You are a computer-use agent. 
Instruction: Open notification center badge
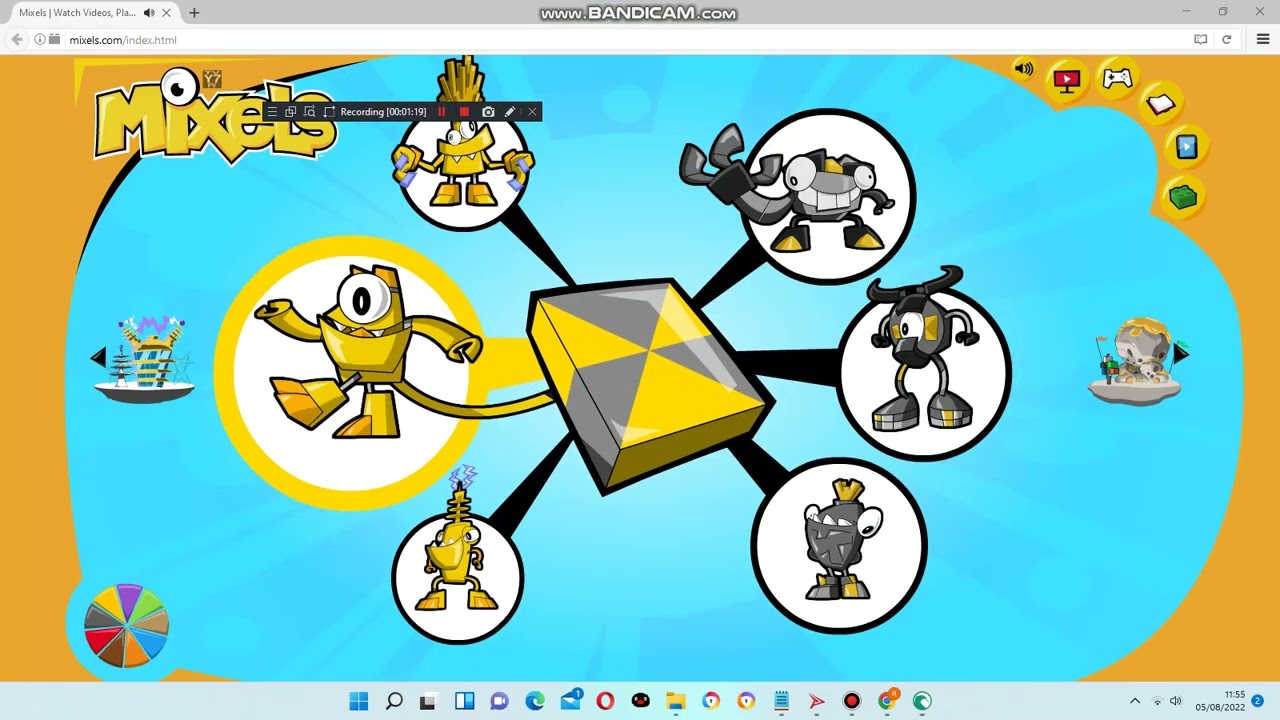pyautogui.click(x=1257, y=701)
